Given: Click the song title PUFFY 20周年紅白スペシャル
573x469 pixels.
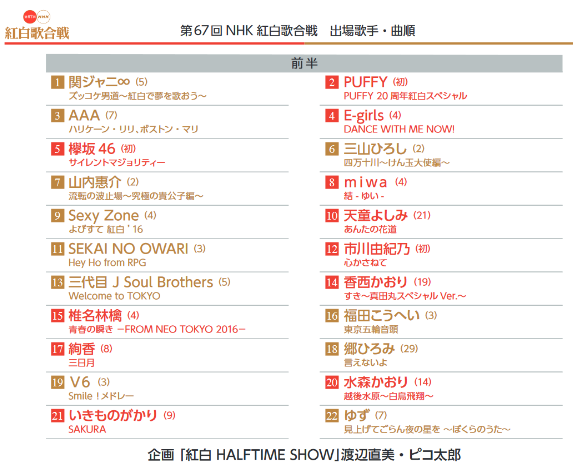Looking at the screenshot, I should click(x=405, y=96).
